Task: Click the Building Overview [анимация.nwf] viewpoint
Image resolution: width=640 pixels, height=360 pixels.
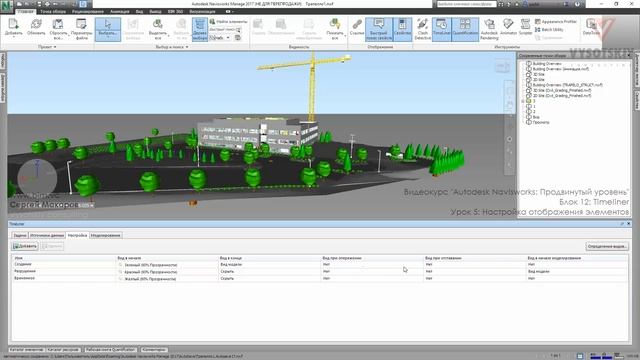Action: point(560,69)
